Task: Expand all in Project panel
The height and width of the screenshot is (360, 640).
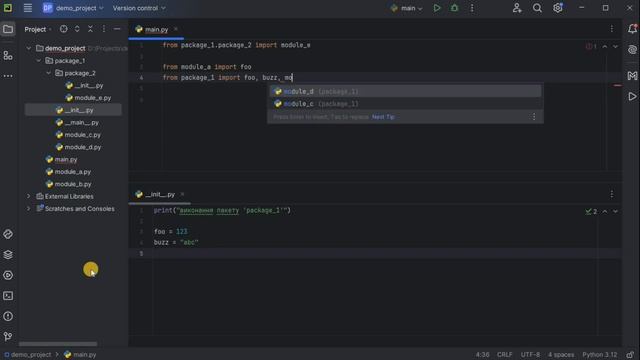Action: click(x=77, y=29)
